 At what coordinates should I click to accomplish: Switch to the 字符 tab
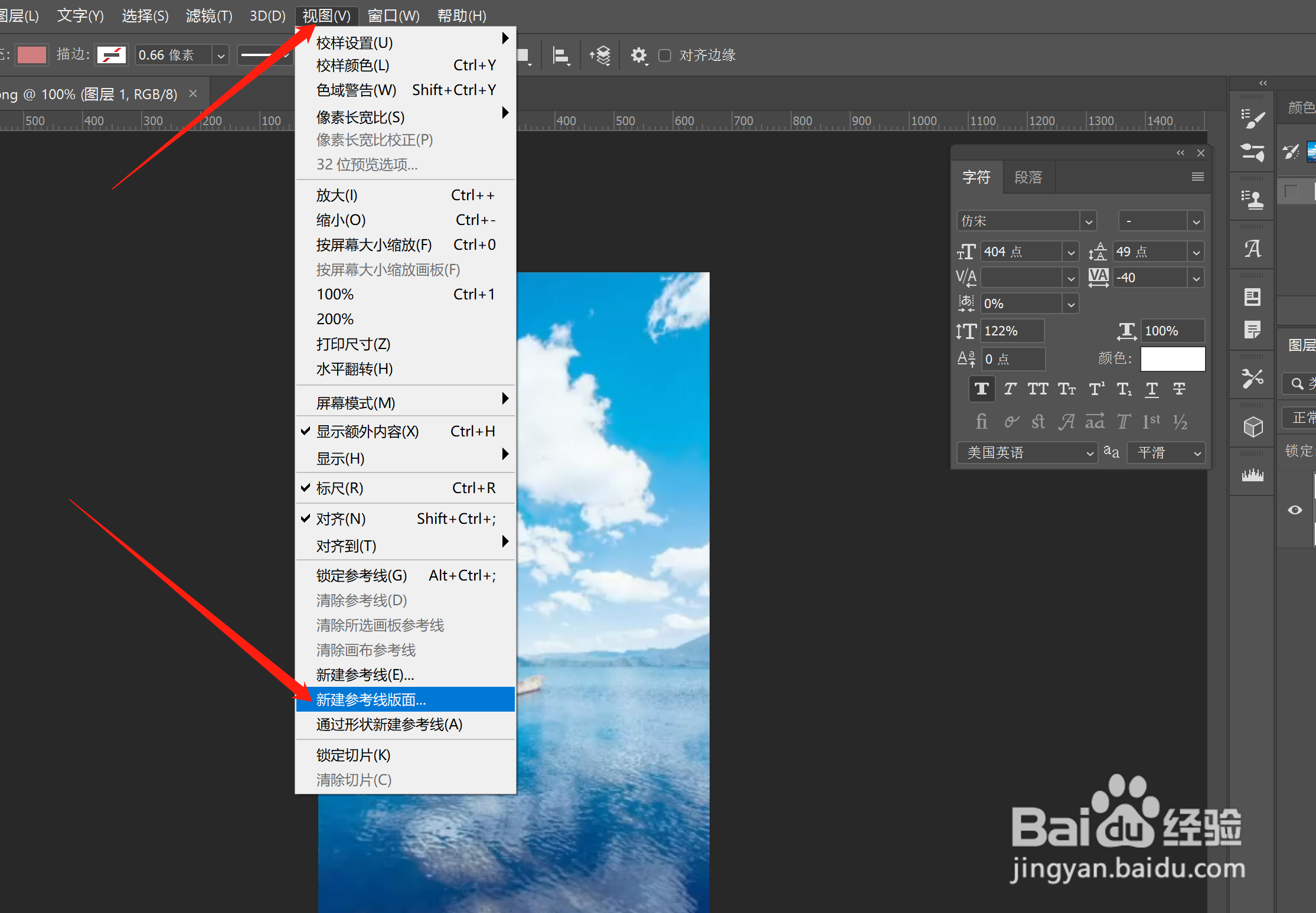[977, 177]
